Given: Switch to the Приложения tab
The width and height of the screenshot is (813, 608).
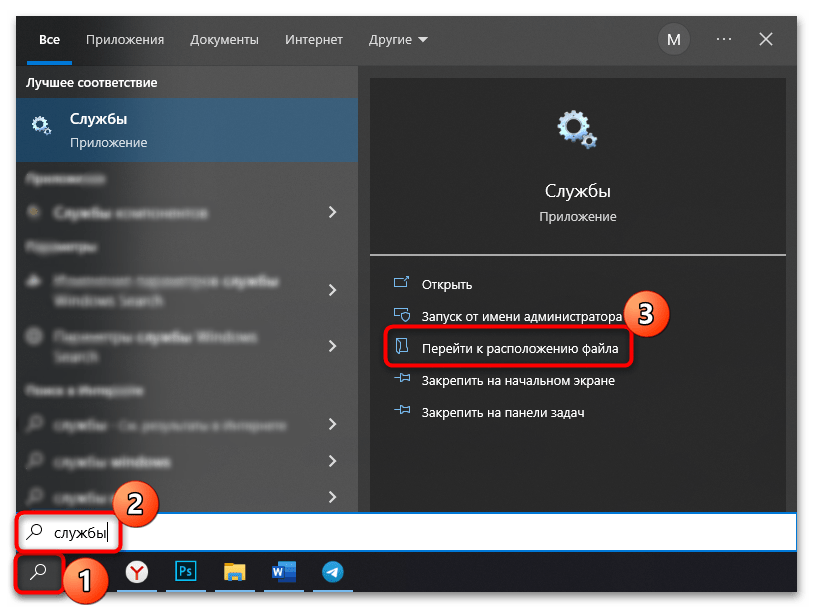Looking at the screenshot, I should [x=125, y=40].
